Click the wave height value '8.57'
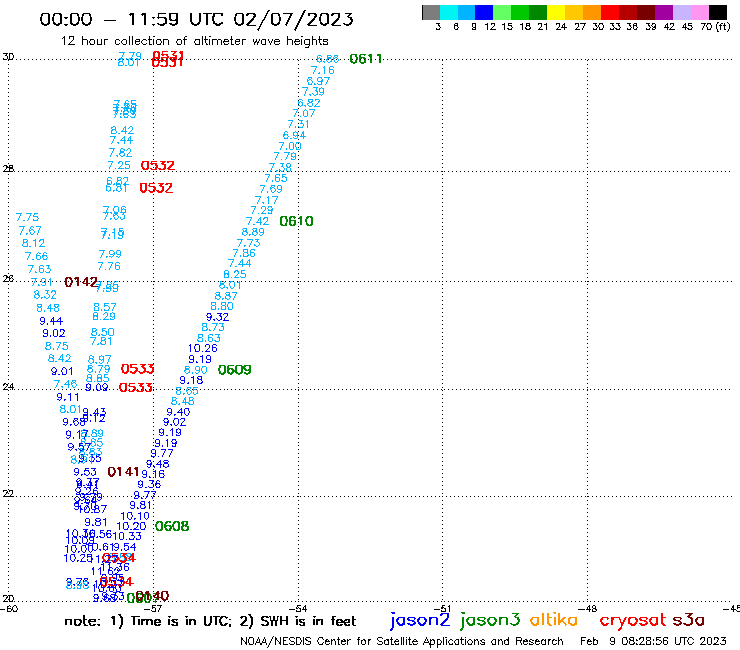 click(105, 307)
